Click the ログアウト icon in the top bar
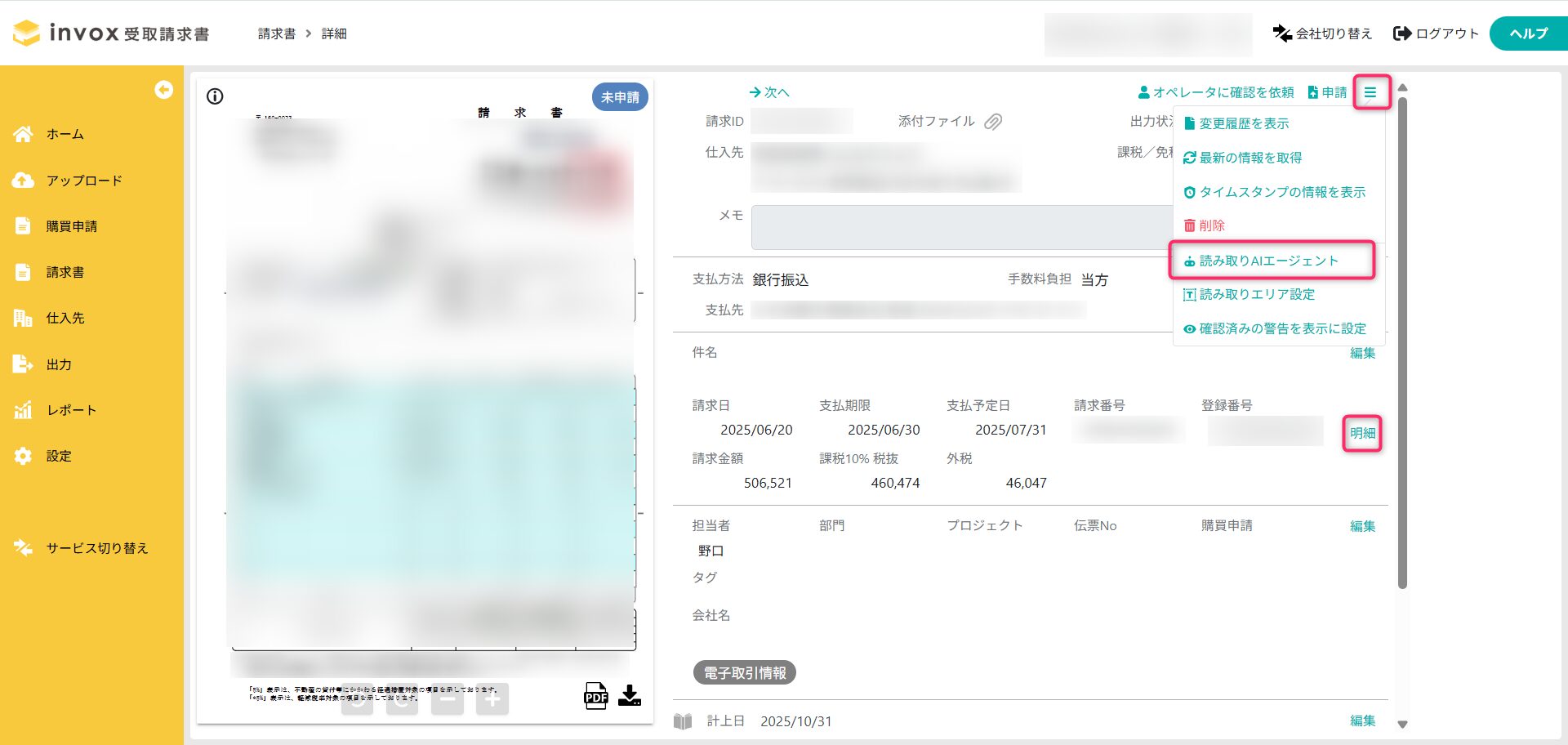Screen dimensions: 1568x745 click(x=1402, y=33)
